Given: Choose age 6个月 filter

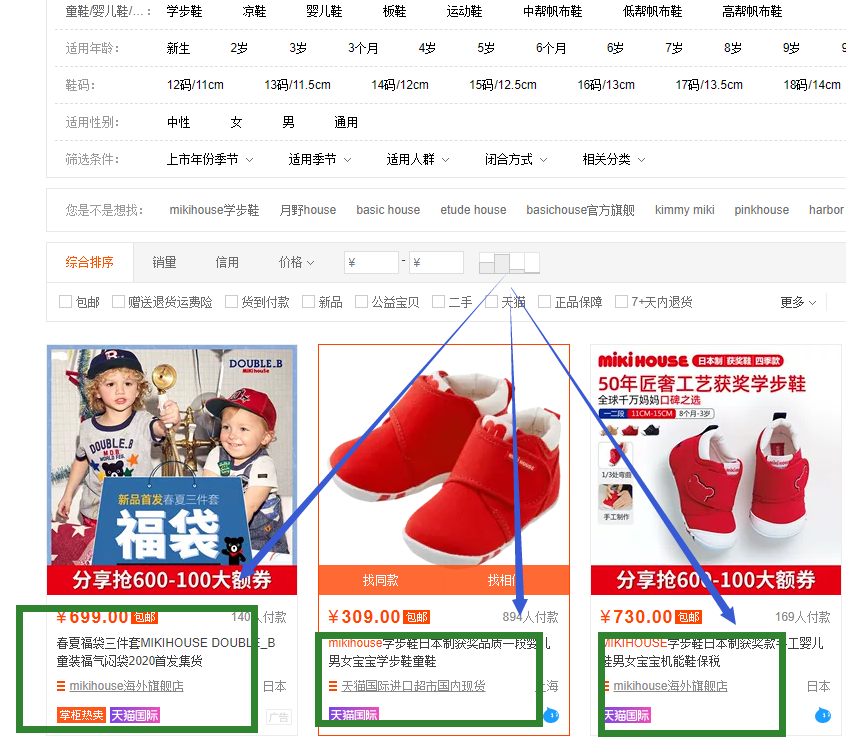Looking at the screenshot, I should pyautogui.click(x=551, y=49).
